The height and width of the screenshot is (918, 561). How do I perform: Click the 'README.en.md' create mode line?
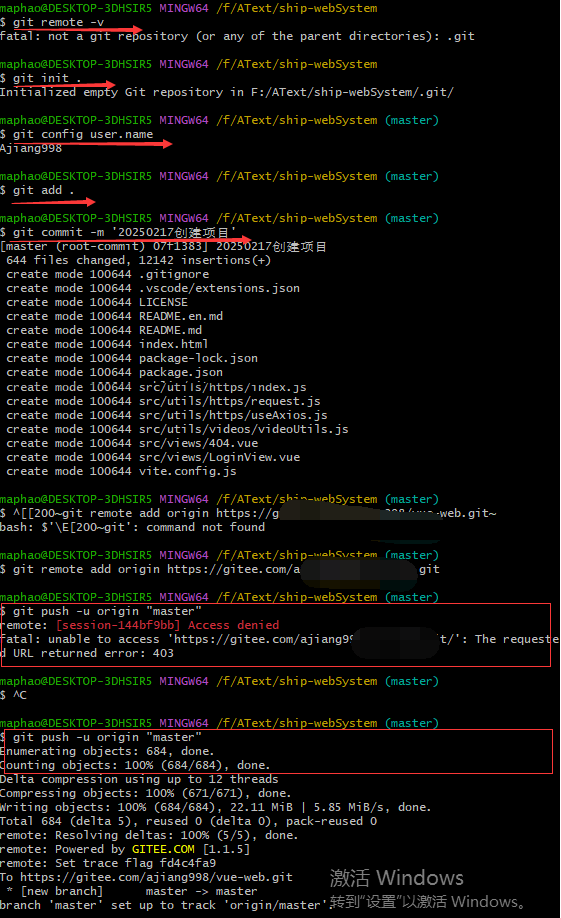pyautogui.click(x=115, y=317)
